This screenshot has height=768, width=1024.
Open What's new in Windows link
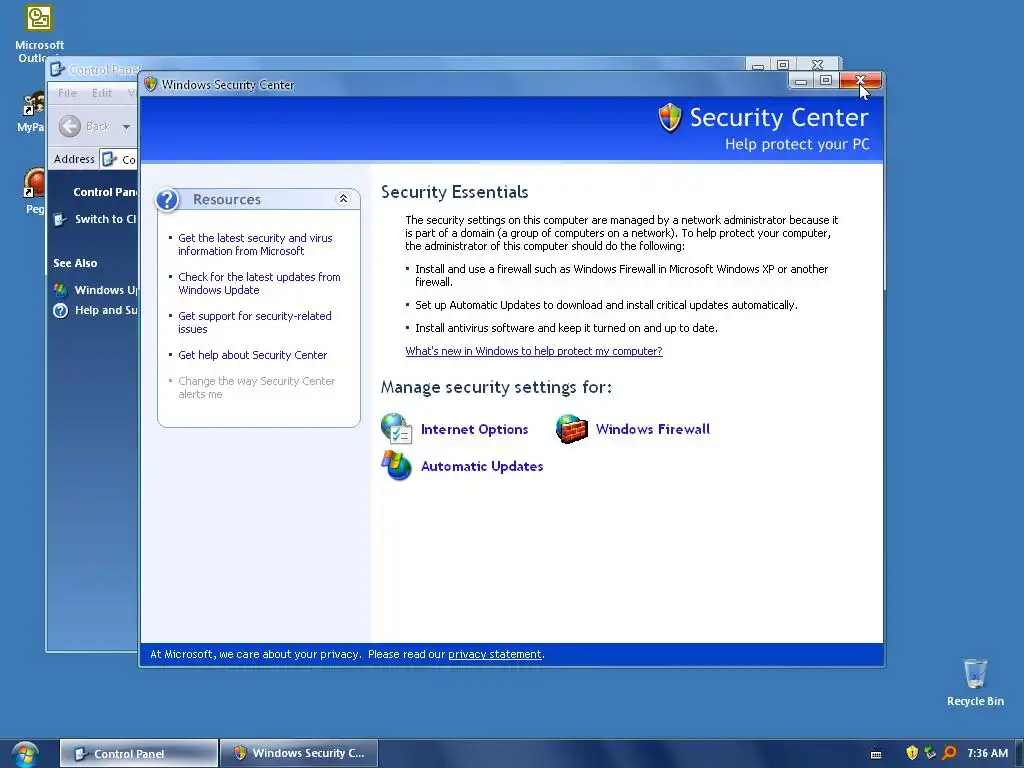click(x=534, y=351)
